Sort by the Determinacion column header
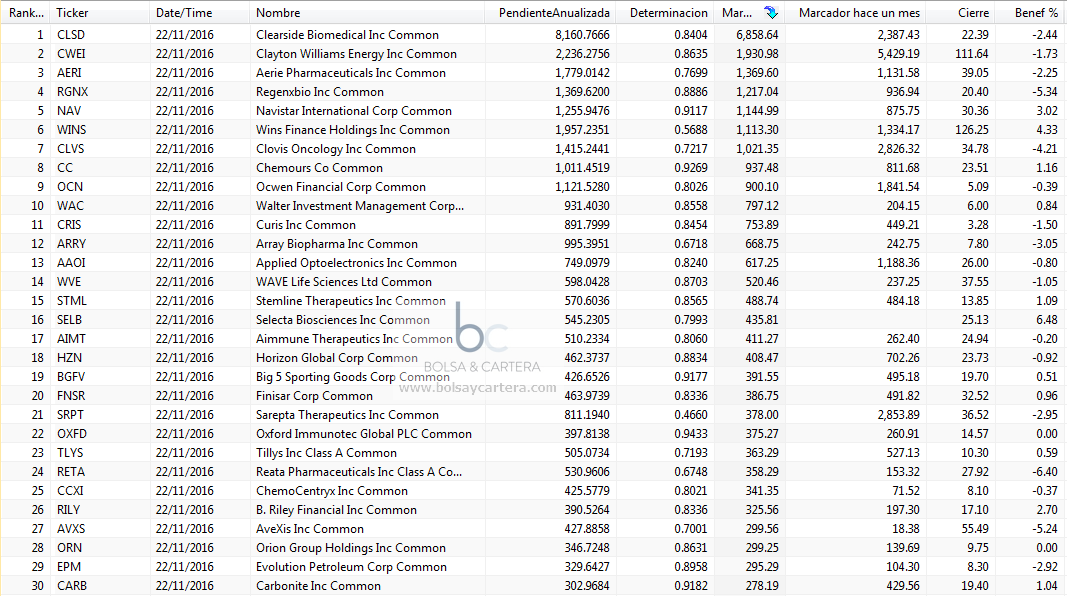The width and height of the screenshot is (1067, 596). coord(668,13)
